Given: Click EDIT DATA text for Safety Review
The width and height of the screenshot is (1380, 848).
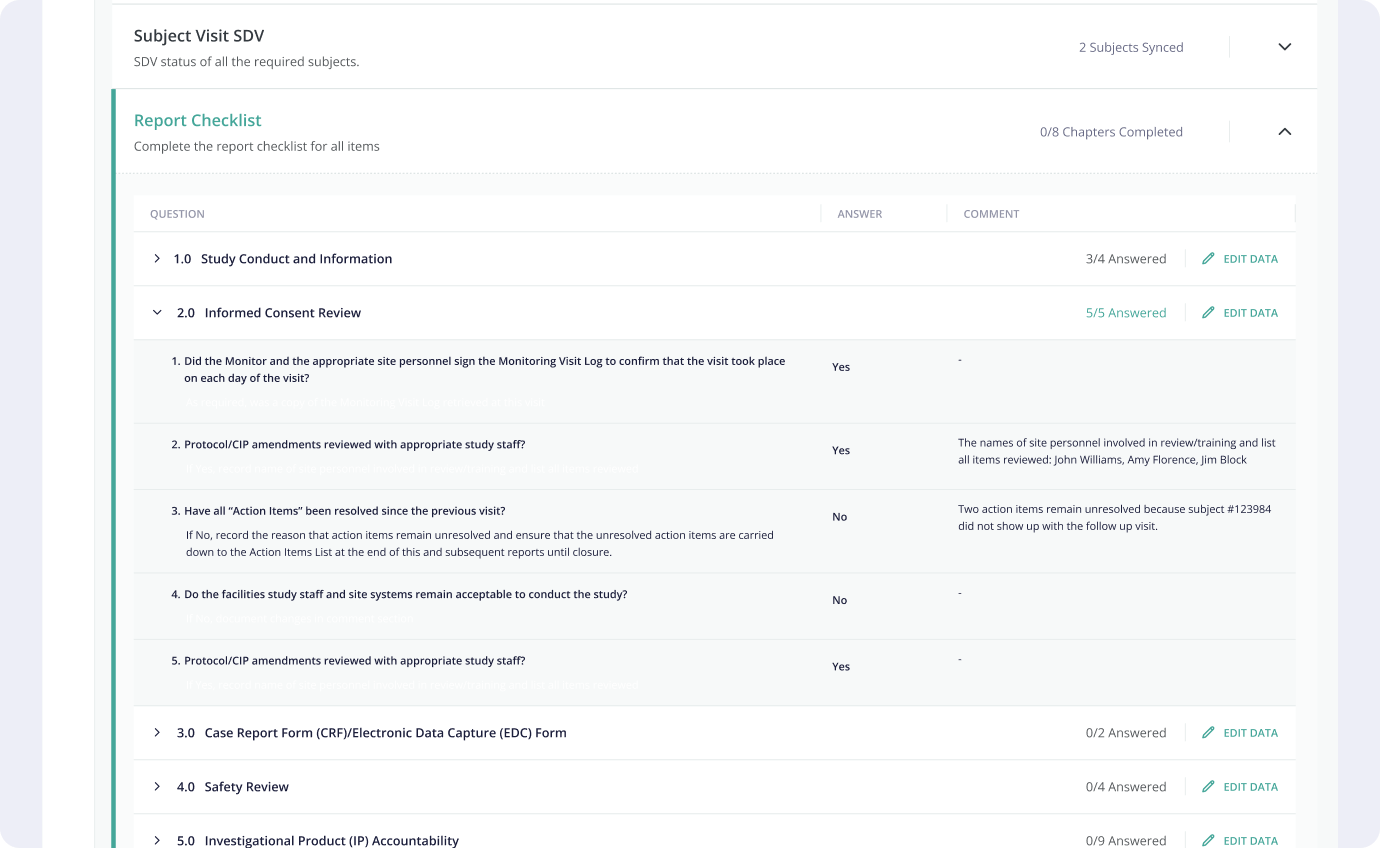Looking at the screenshot, I should pos(1250,787).
